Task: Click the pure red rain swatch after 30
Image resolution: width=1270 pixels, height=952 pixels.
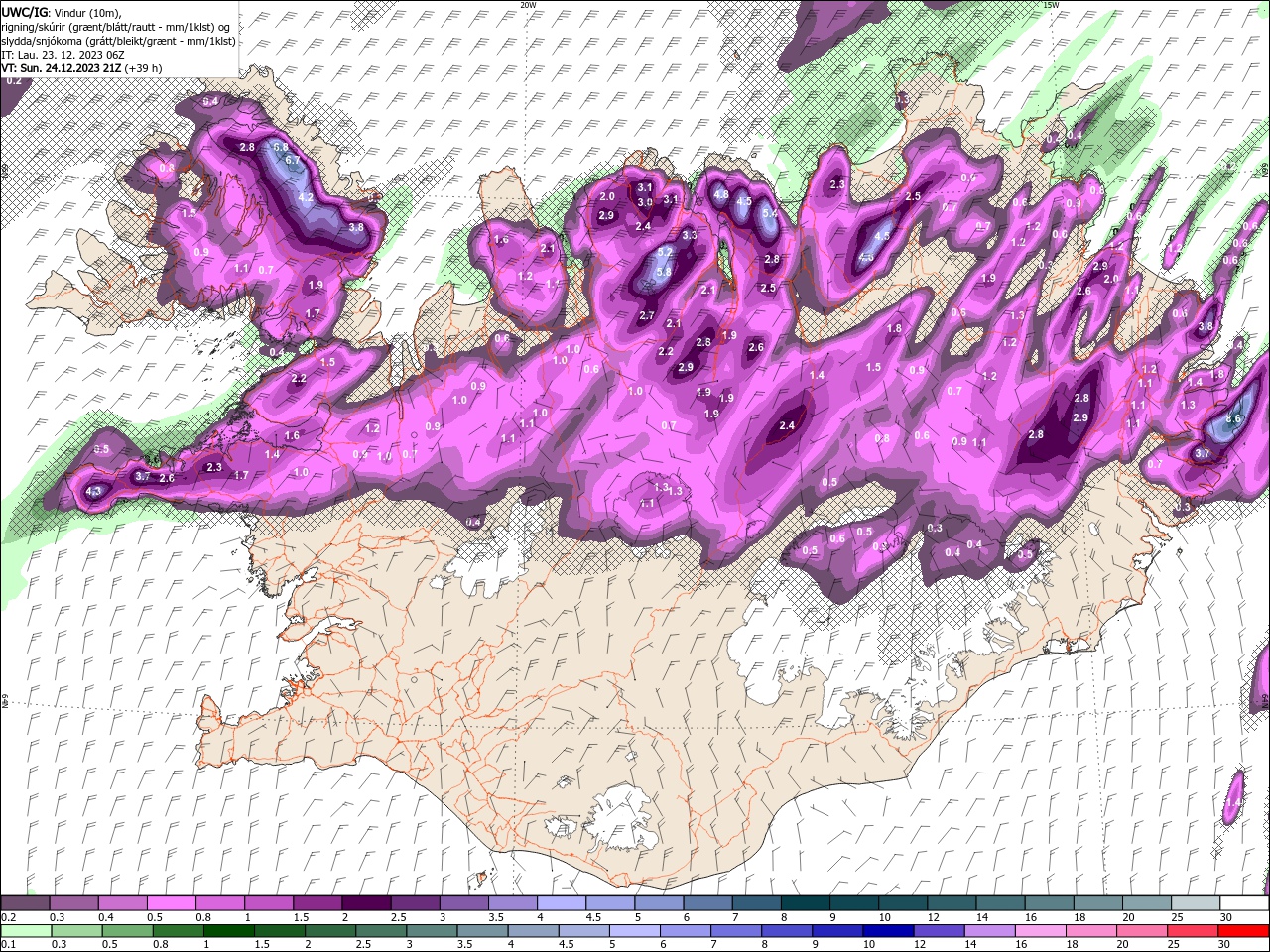Action: [x=1243, y=931]
